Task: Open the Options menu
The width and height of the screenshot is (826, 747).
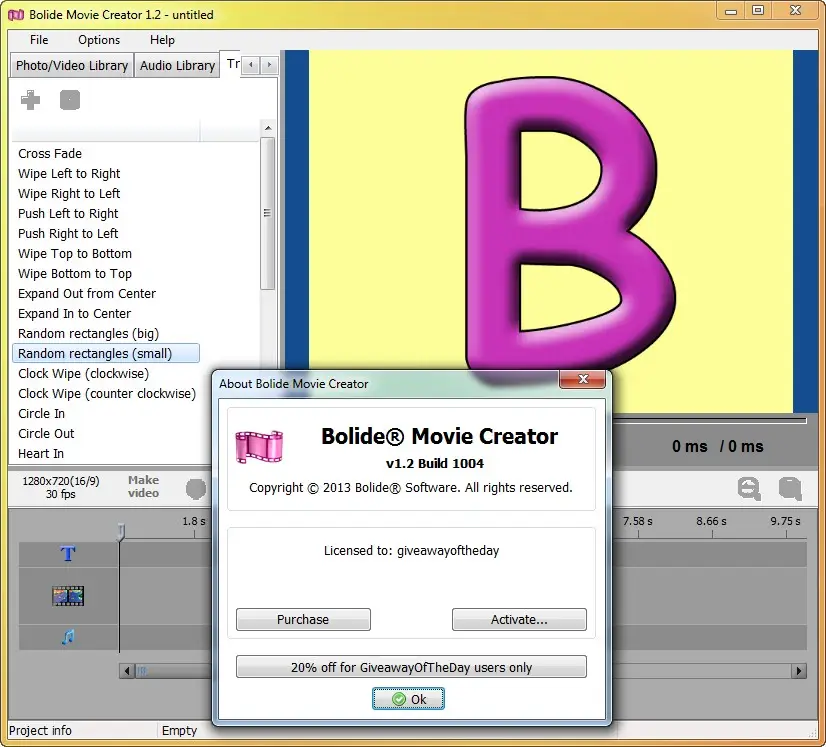Action: click(x=99, y=40)
